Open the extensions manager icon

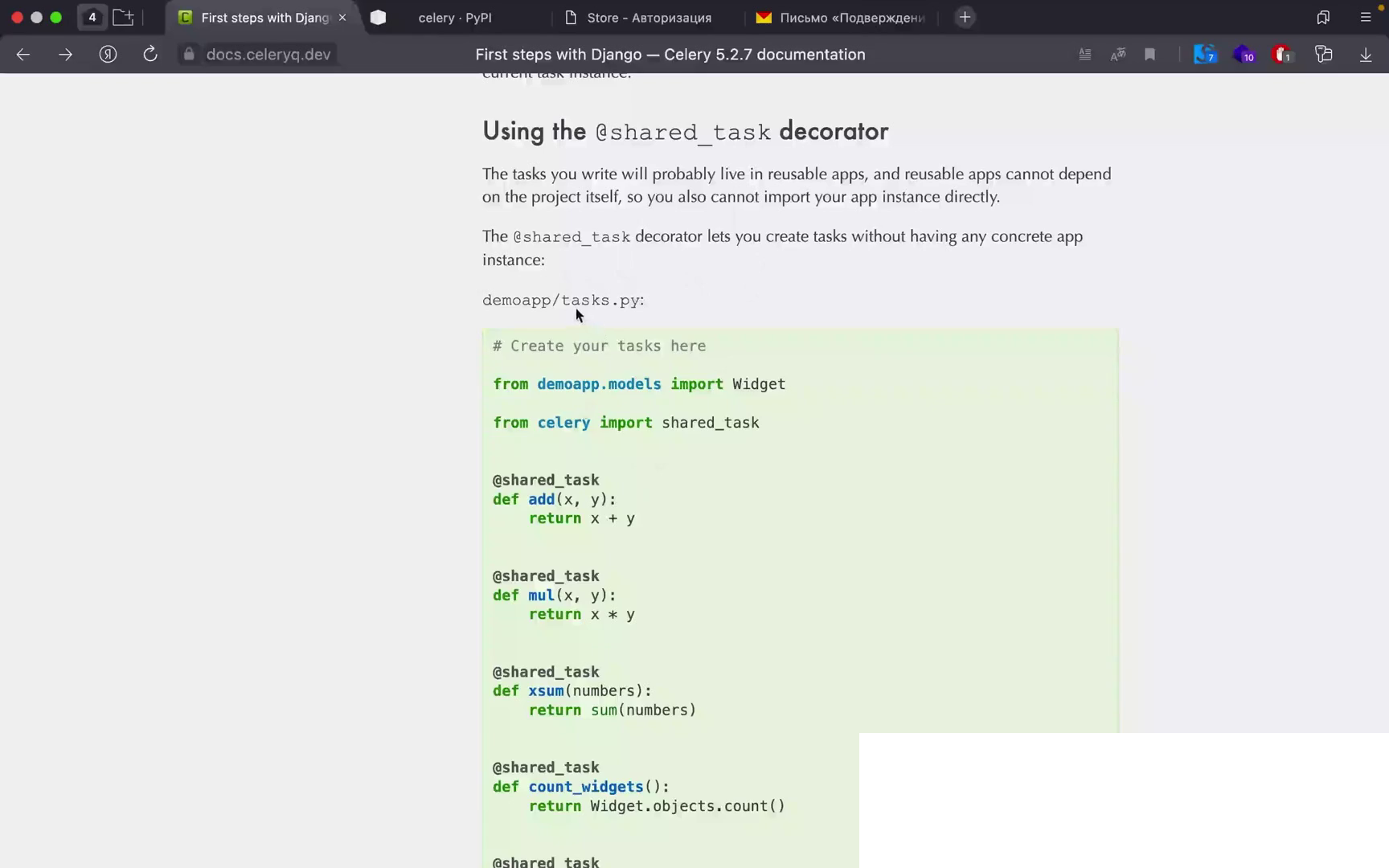tap(1323, 55)
